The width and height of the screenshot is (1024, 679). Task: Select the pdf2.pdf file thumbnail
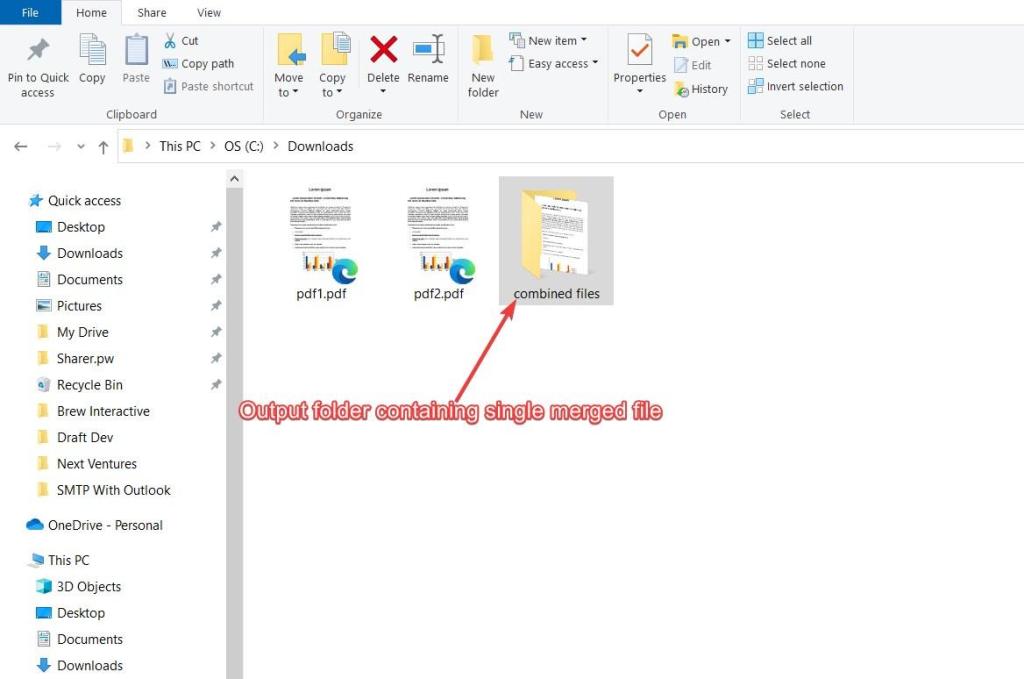click(x=438, y=242)
